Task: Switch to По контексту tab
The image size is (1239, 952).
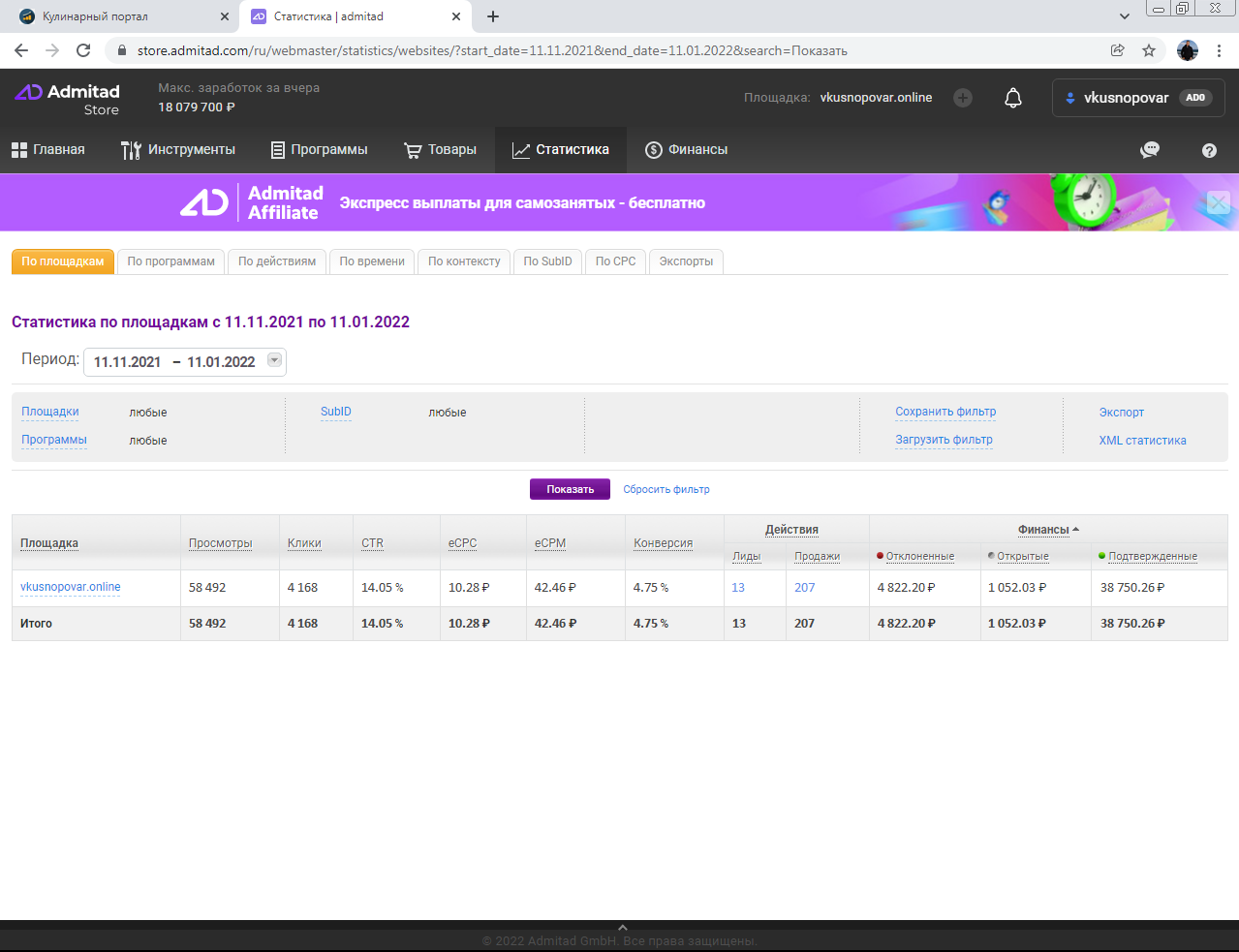Action: [x=464, y=261]
